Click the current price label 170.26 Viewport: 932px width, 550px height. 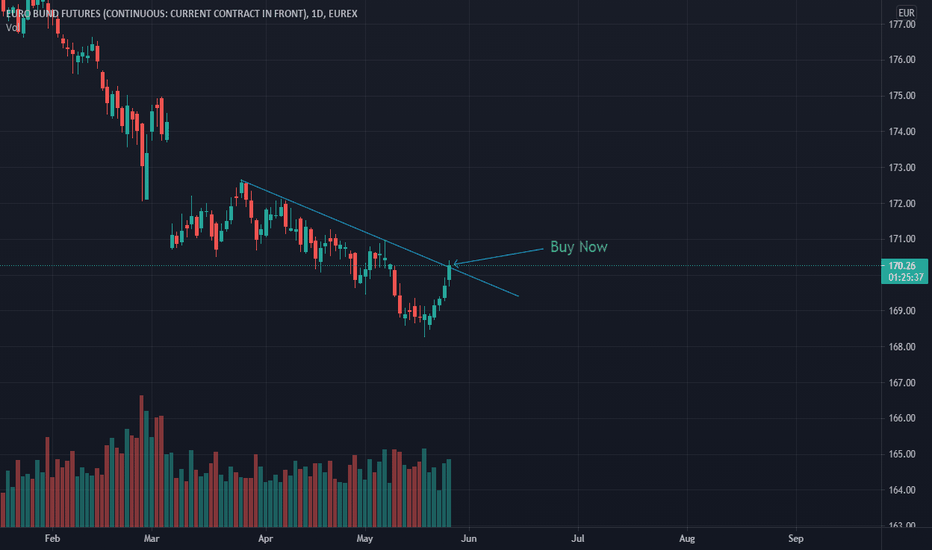(x=902, y=266)
